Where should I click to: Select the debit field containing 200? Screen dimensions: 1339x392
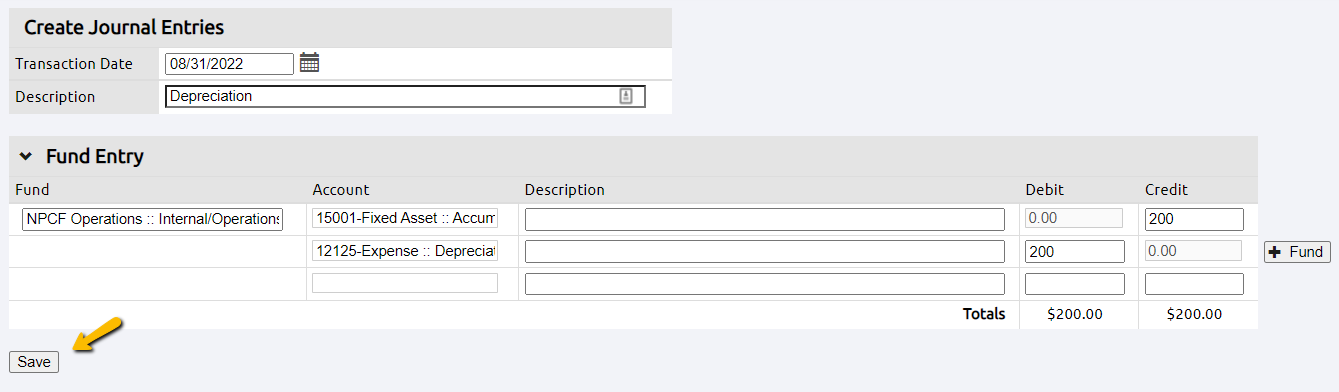click(x=1075, y=252)
